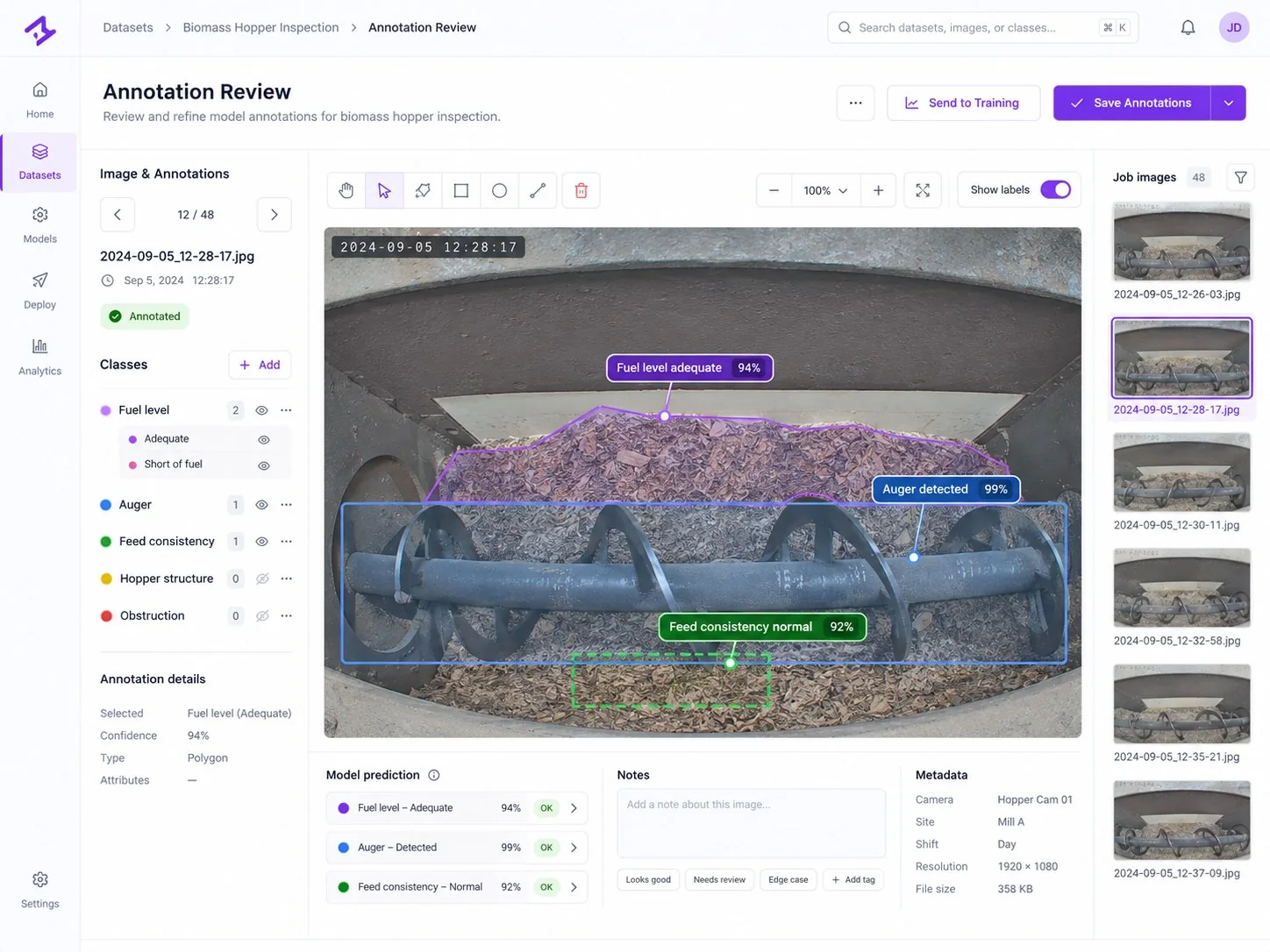Choose the polygon drawing tool

(x=423, y=190)
